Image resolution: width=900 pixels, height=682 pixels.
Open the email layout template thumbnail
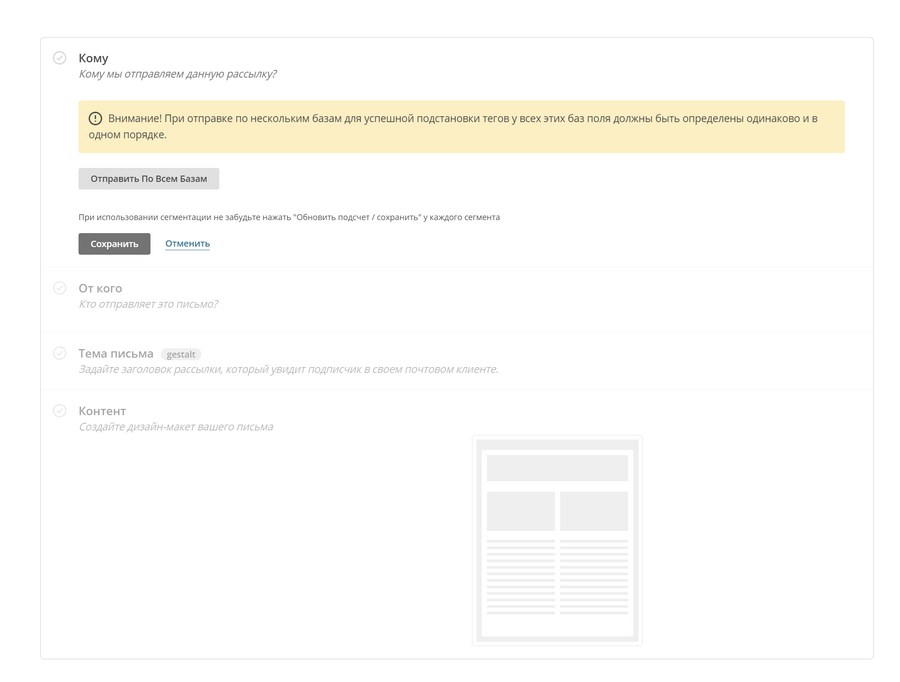pyautogui.click(x=557, y=540)
